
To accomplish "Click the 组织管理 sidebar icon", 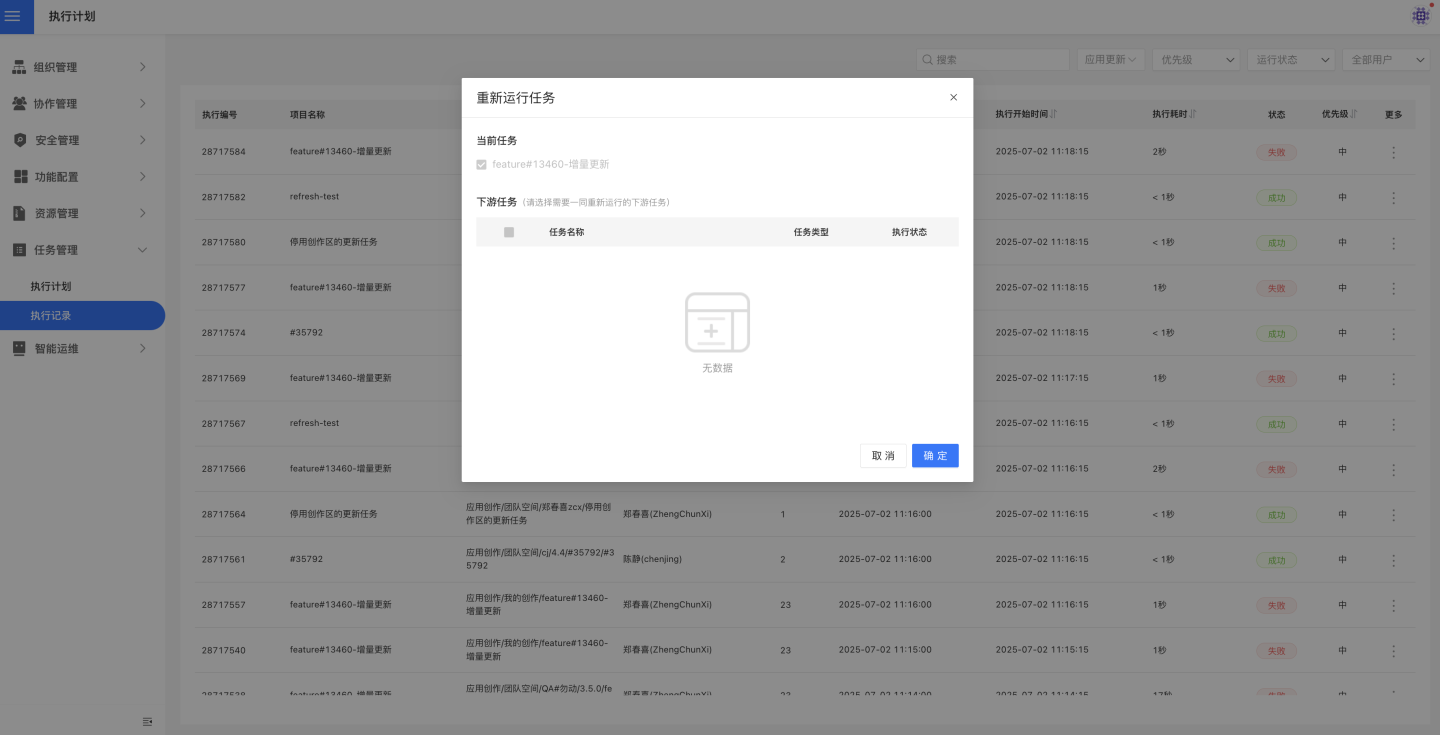I will point(19,67).
